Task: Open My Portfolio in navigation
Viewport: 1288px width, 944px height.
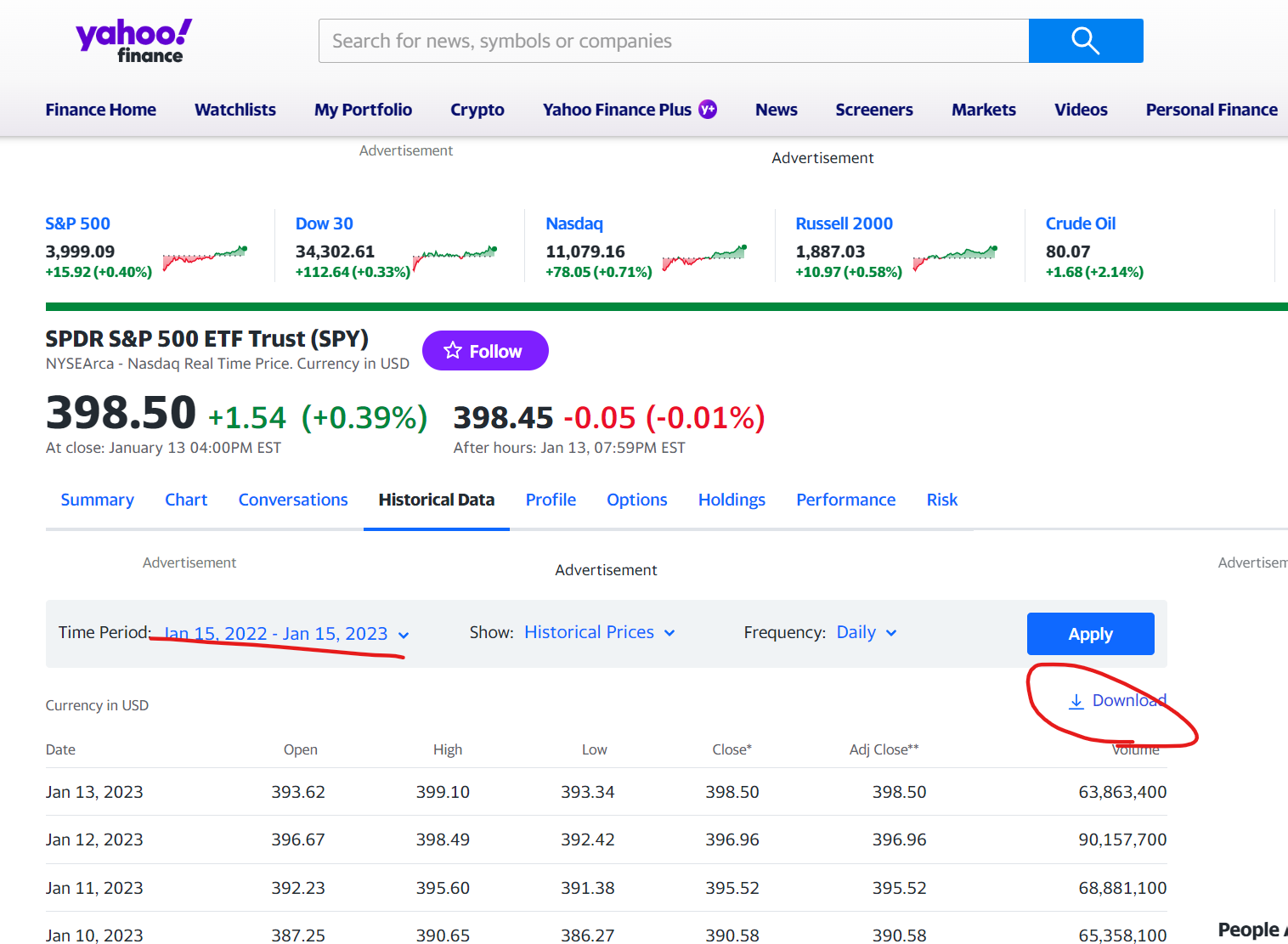Action: coord(363,110)
